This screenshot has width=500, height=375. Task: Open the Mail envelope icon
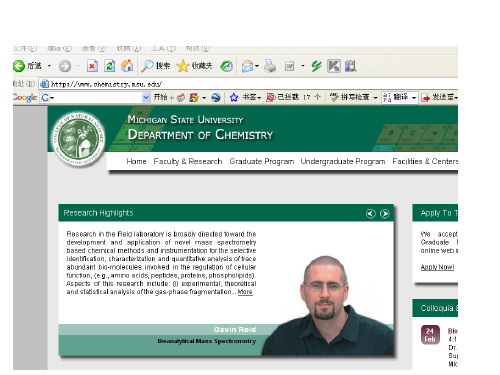[x=247, y=66]
